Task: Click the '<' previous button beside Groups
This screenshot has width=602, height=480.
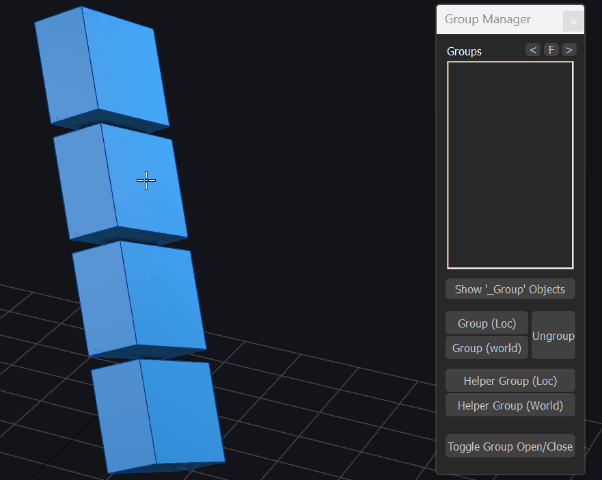Action: click(533, 50)
